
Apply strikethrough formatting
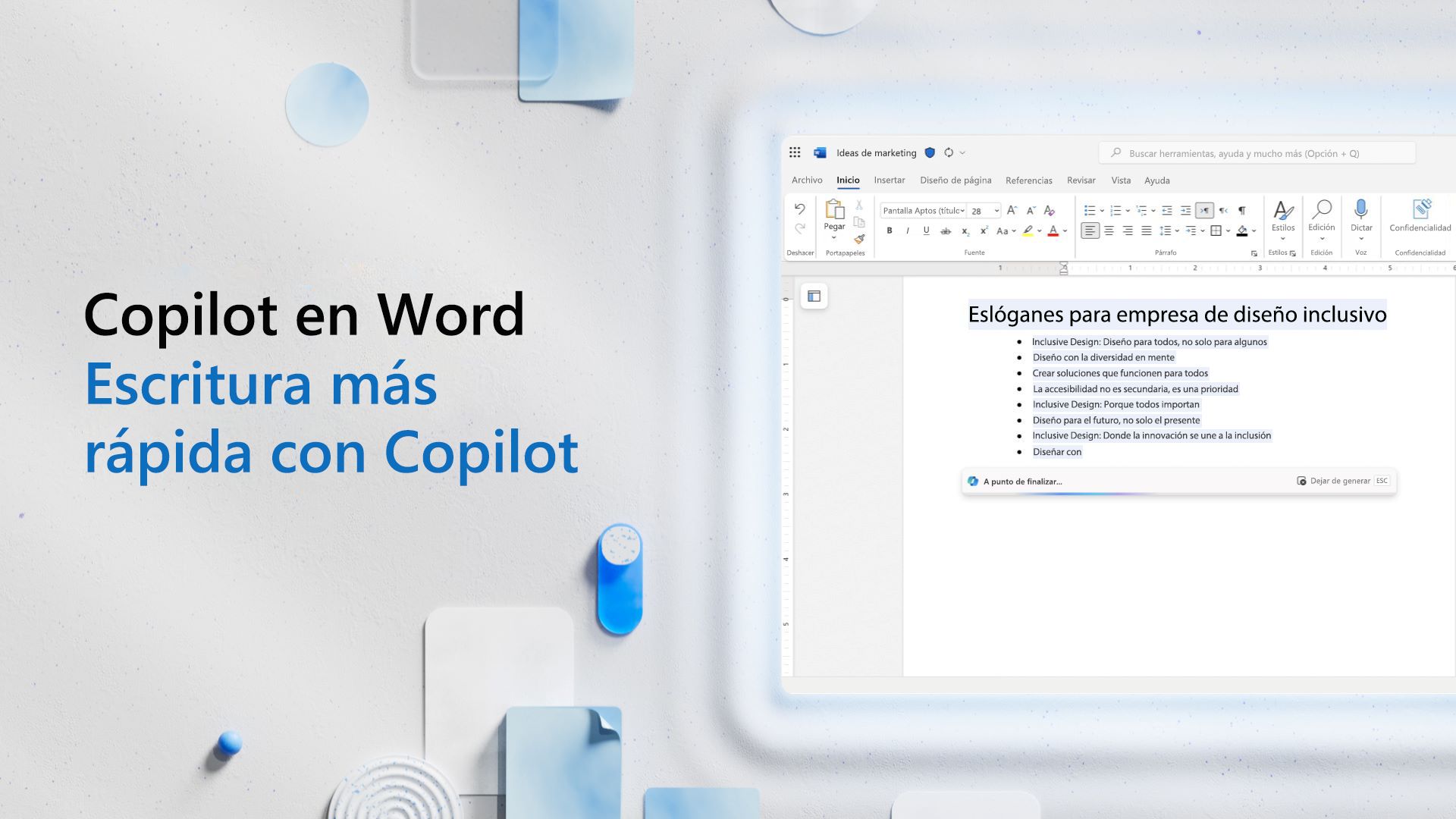point(946,231)
